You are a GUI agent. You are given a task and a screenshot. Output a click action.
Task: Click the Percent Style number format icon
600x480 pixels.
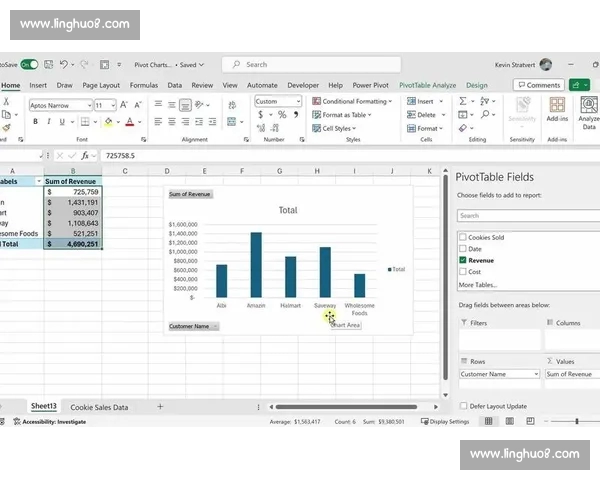point(282,116)
